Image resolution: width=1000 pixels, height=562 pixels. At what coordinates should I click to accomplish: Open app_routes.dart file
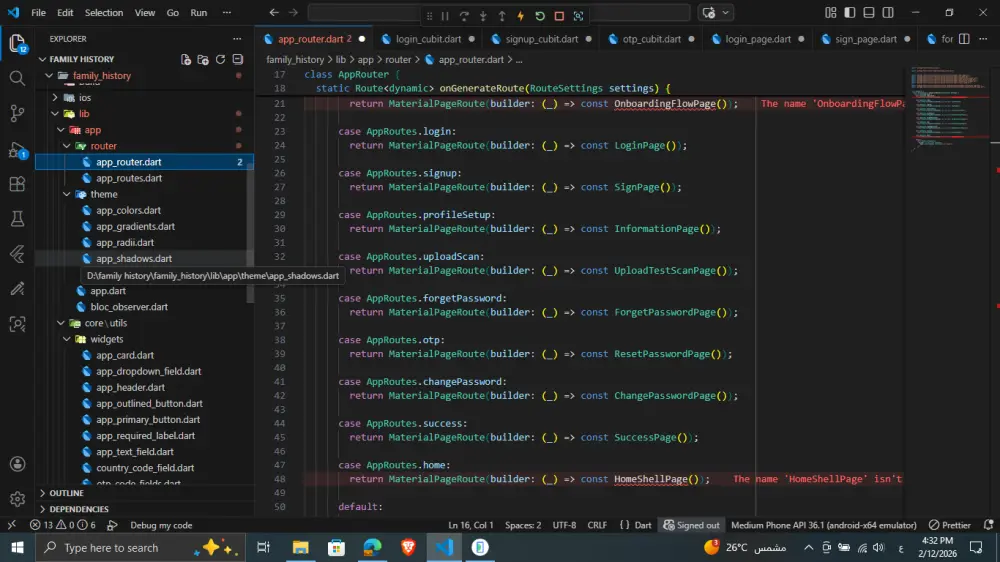coord(129,178)
